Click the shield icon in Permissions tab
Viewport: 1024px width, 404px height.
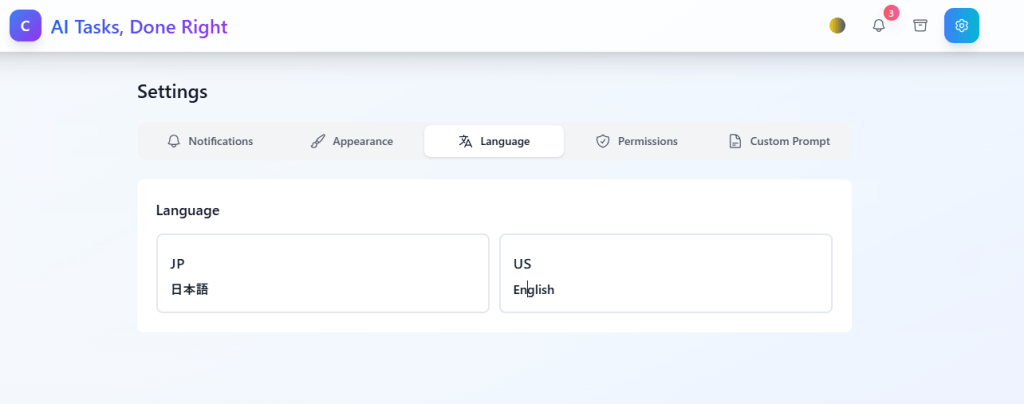(x=603, y=141)
